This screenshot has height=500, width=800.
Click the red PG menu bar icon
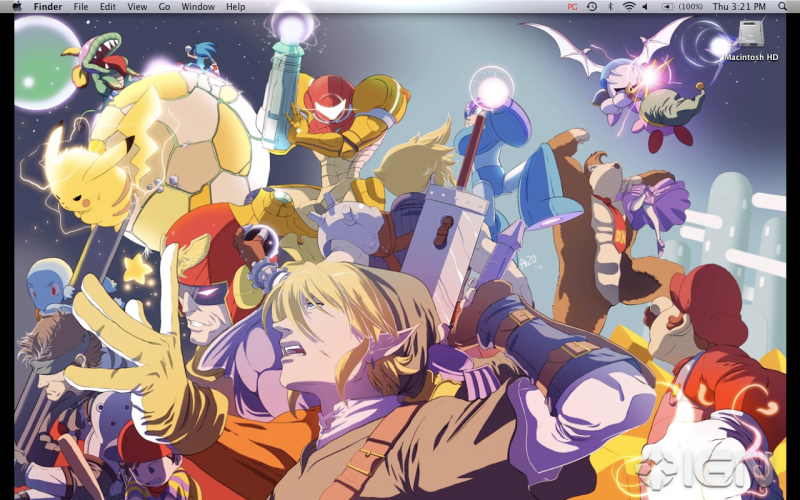click(572, 7)
